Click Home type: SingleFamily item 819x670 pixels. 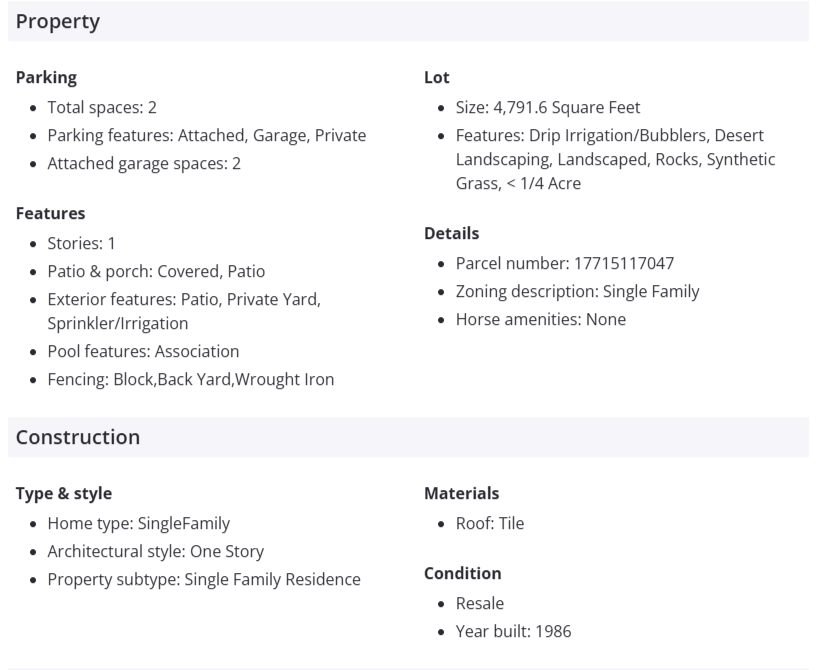(138, 523)
